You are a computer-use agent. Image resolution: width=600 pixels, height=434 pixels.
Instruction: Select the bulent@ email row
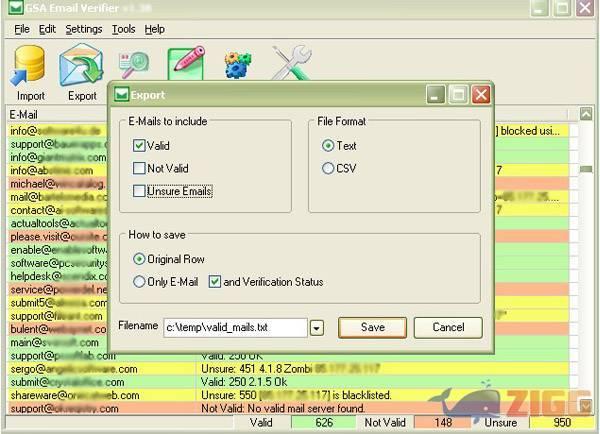coord(57,329)
